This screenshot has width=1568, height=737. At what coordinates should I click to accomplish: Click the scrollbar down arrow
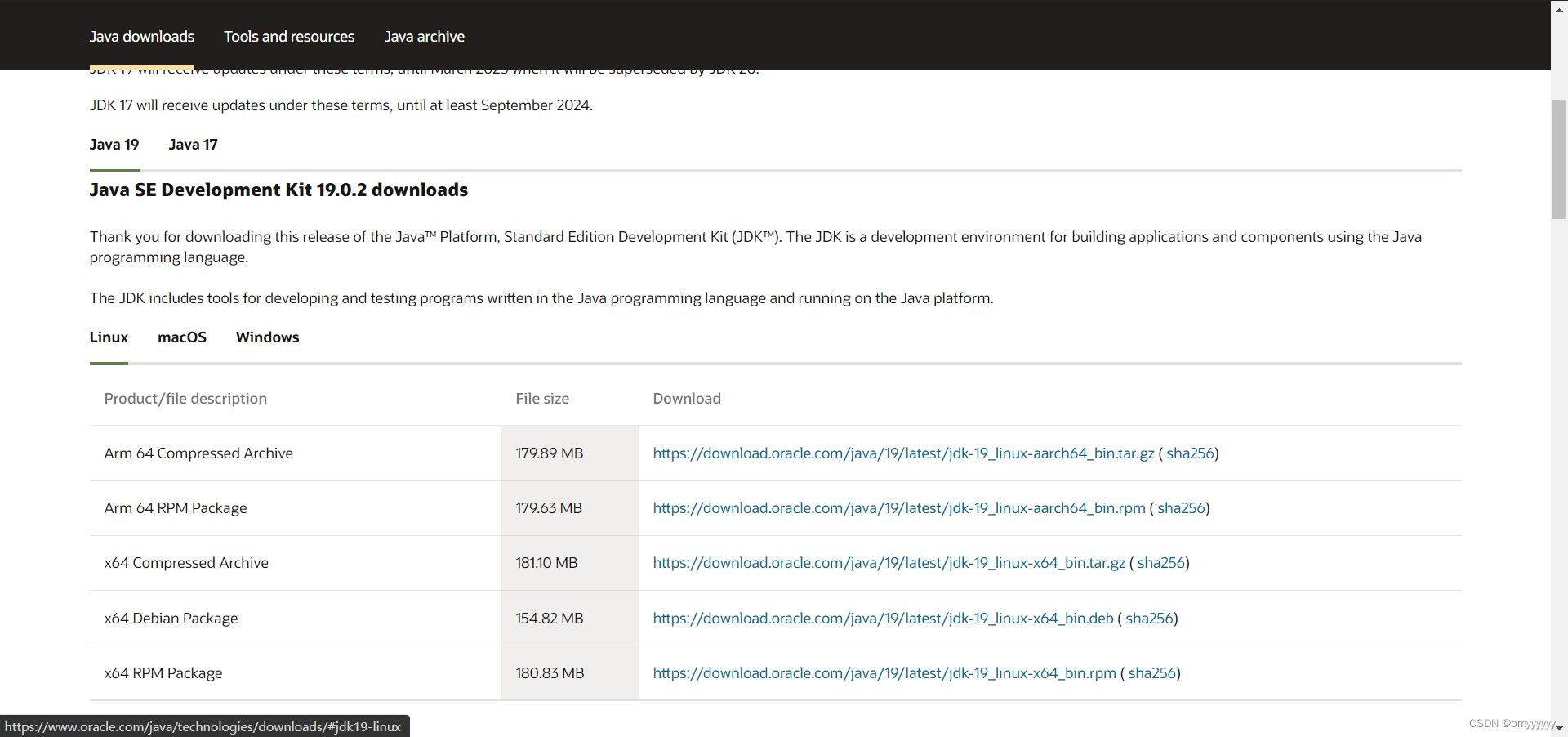[1559, 728]
